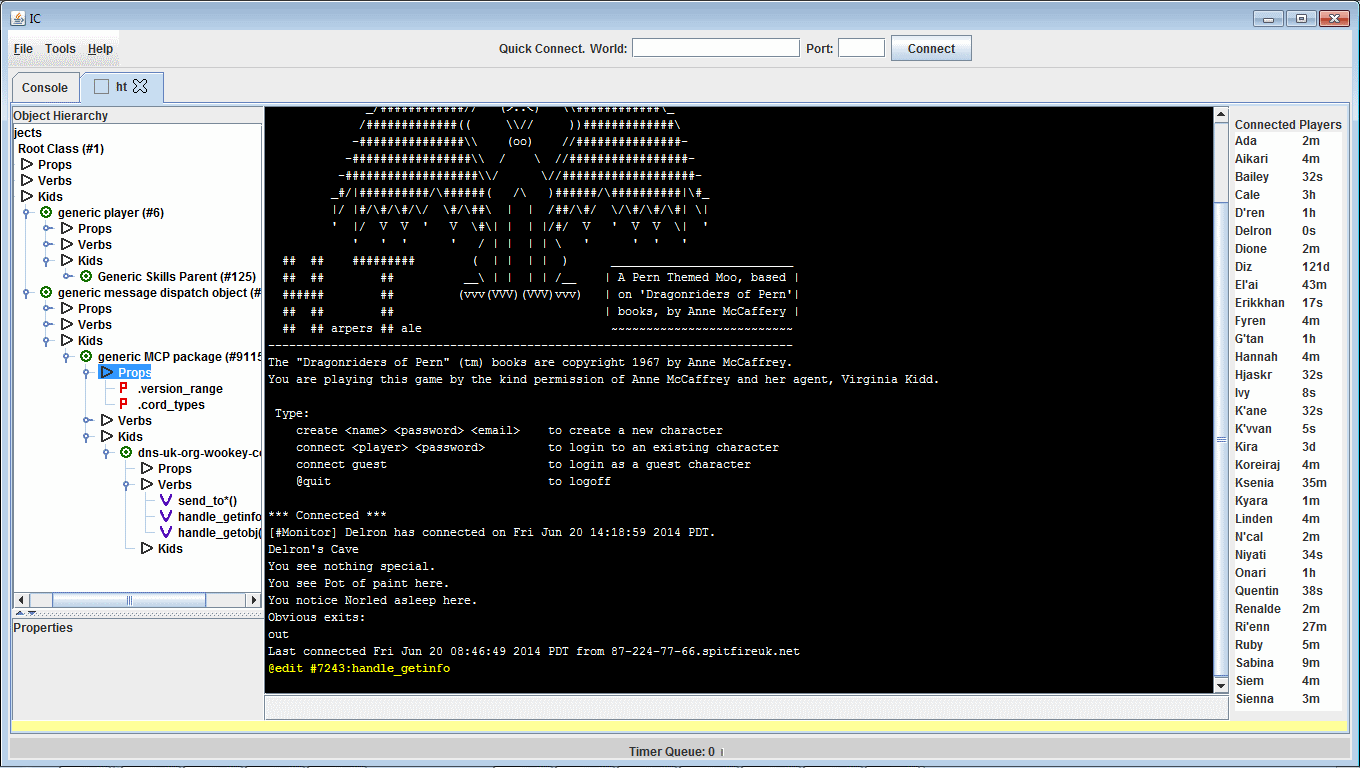Click the .cord_types property icon
The height and width of the screenshot is (768, 1360).
[122, 404]
